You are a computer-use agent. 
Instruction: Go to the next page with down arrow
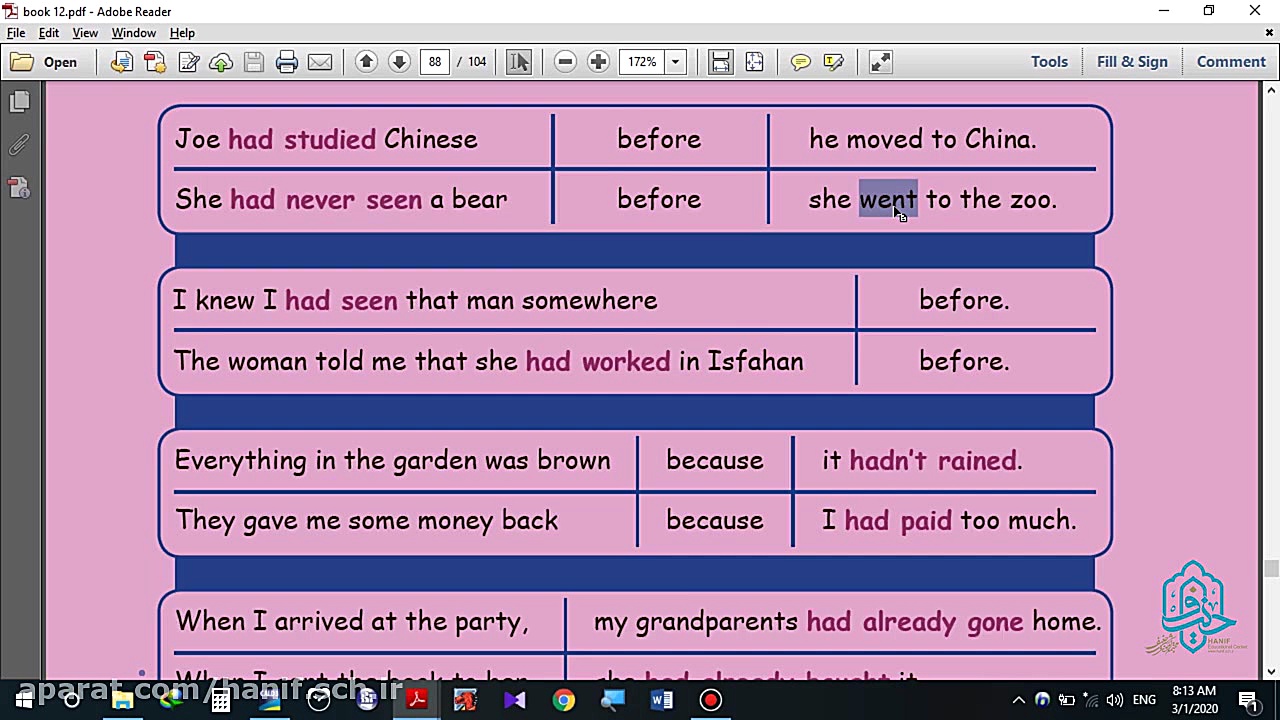tap(399, 62)
